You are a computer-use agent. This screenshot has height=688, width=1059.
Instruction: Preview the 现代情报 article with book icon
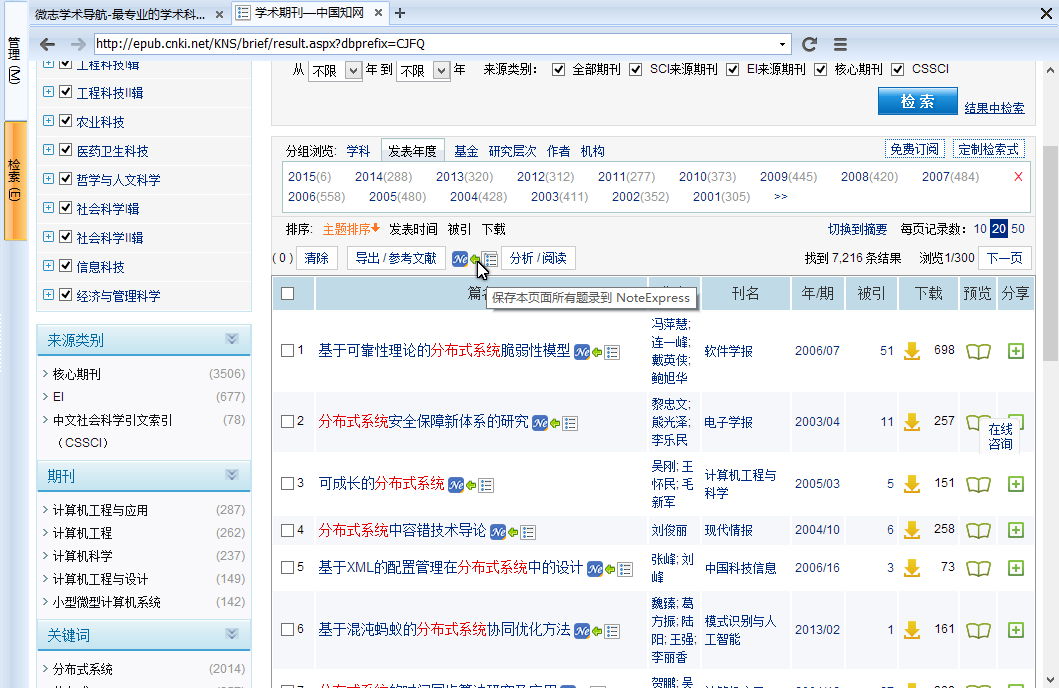pos(977,530)
